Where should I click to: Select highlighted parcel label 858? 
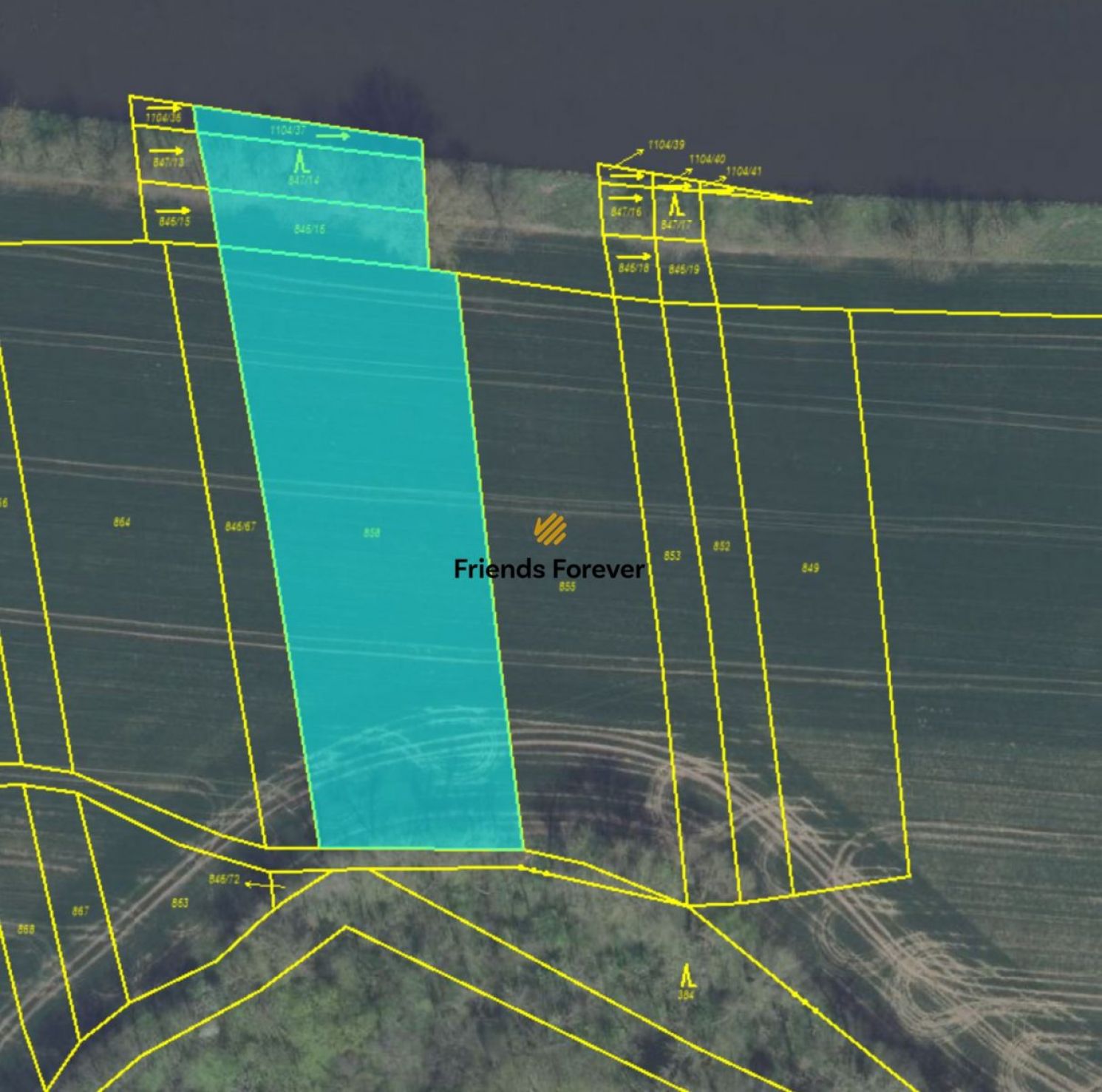pos(372,533)
